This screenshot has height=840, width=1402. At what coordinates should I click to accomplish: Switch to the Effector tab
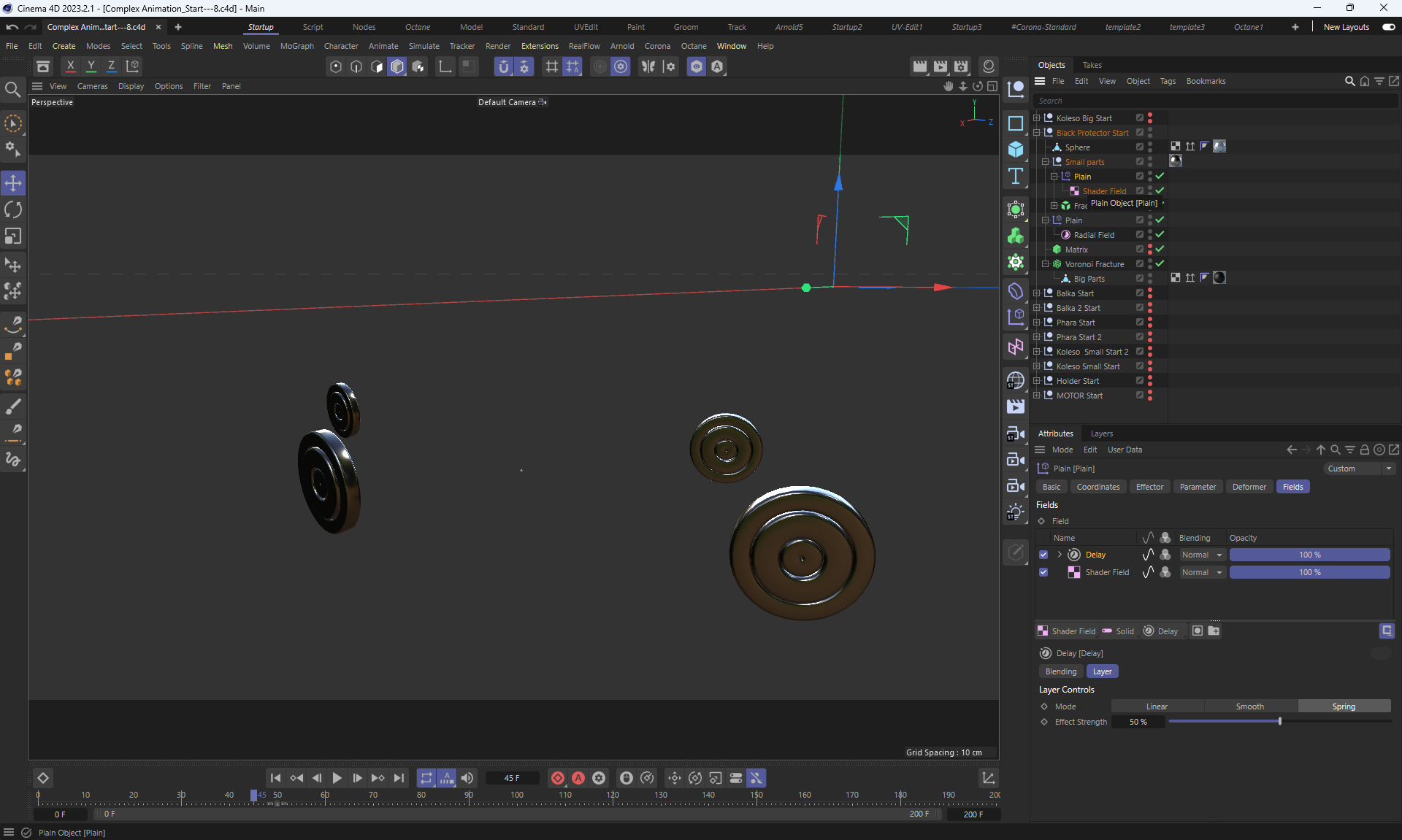[x=1149, y=487]
